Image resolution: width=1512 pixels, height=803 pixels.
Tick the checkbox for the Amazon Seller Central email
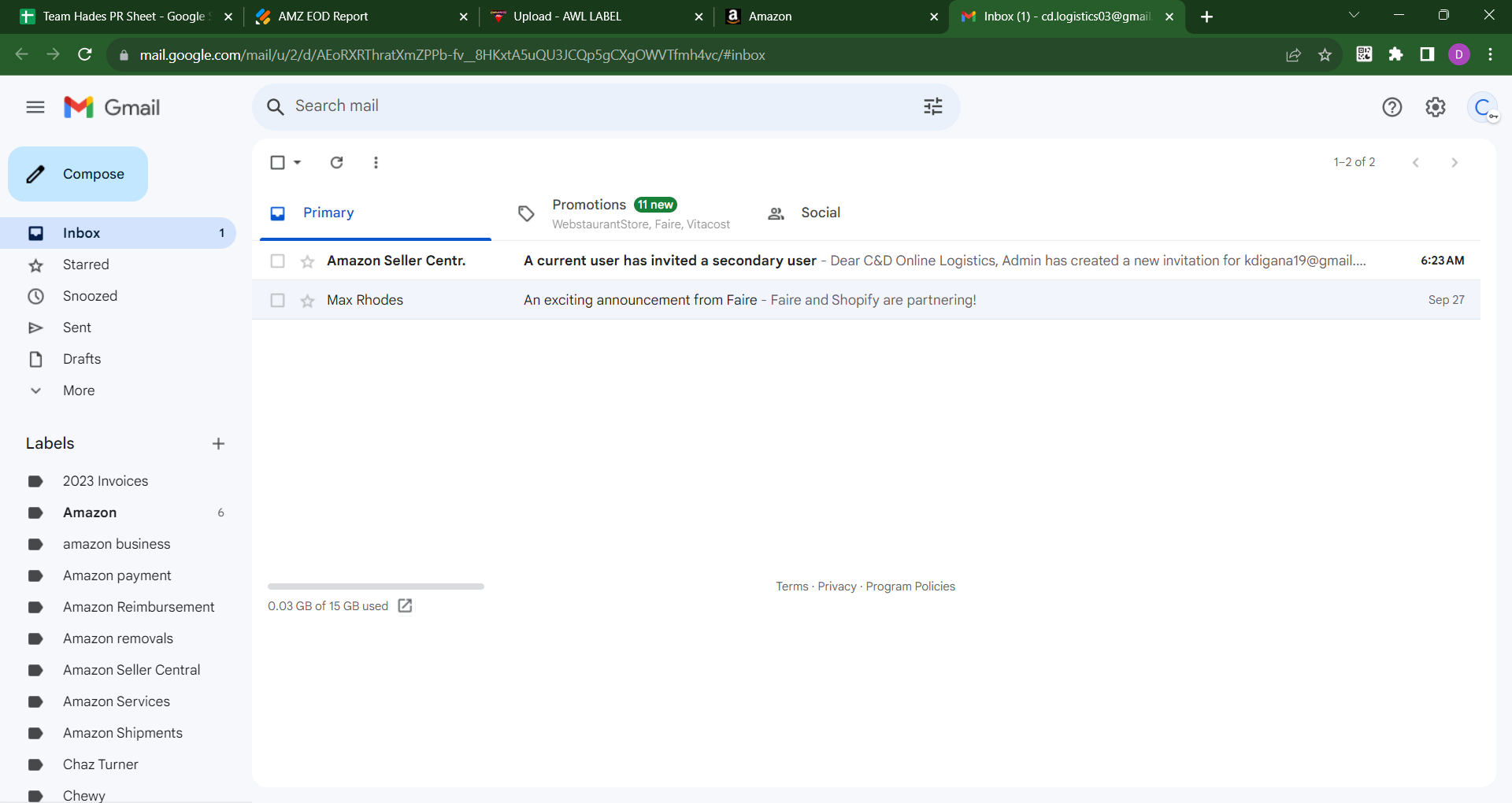277,261
